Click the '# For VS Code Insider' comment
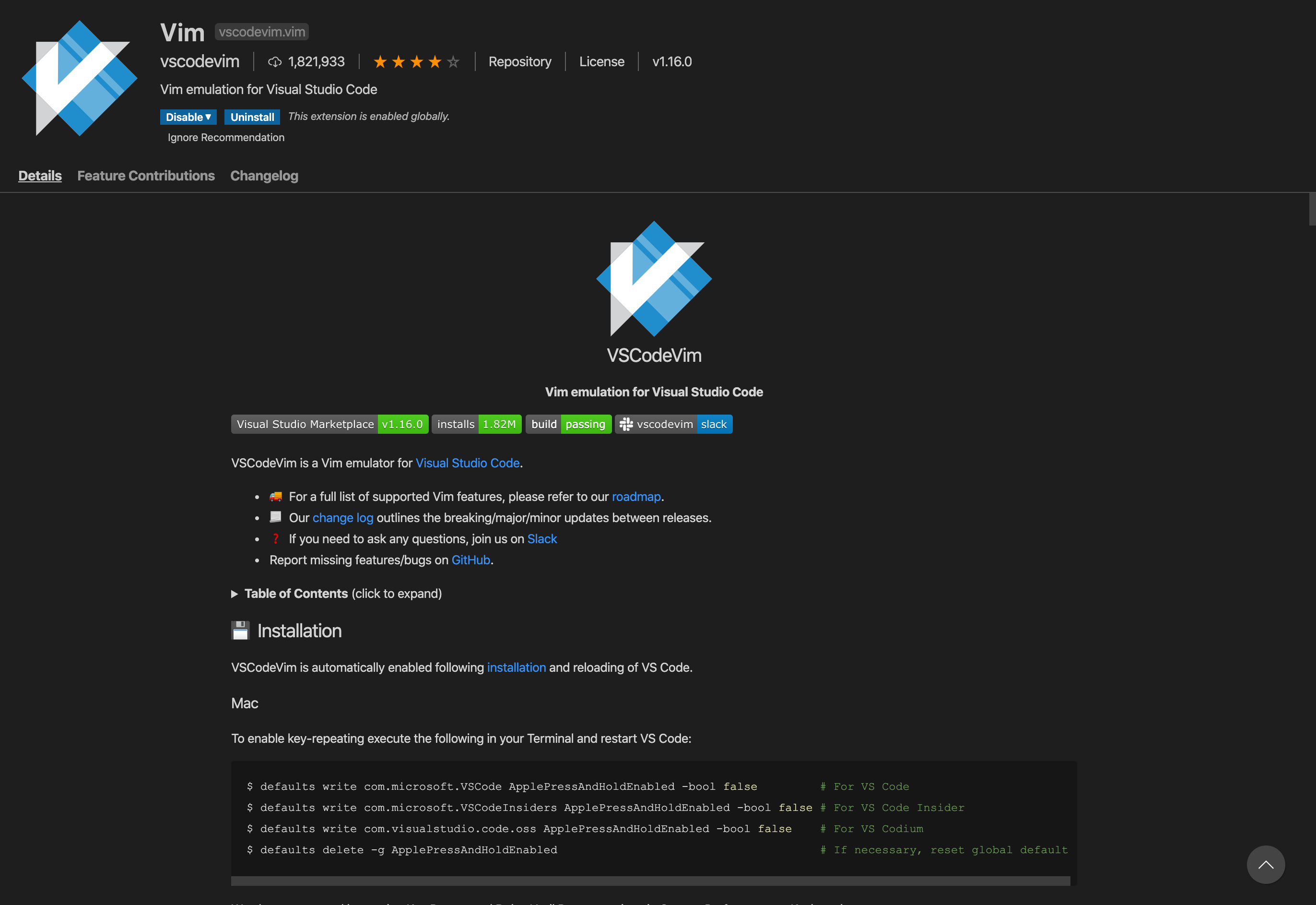Screen dimensions: 1316x905 892,808
